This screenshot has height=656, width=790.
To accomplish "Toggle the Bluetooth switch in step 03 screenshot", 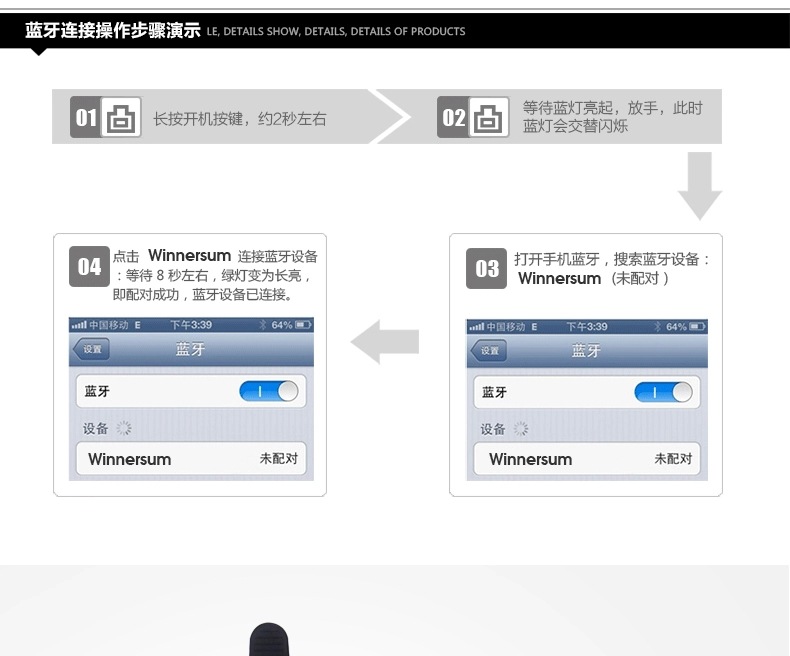I will pyautogui.click(x=664, y=392).
